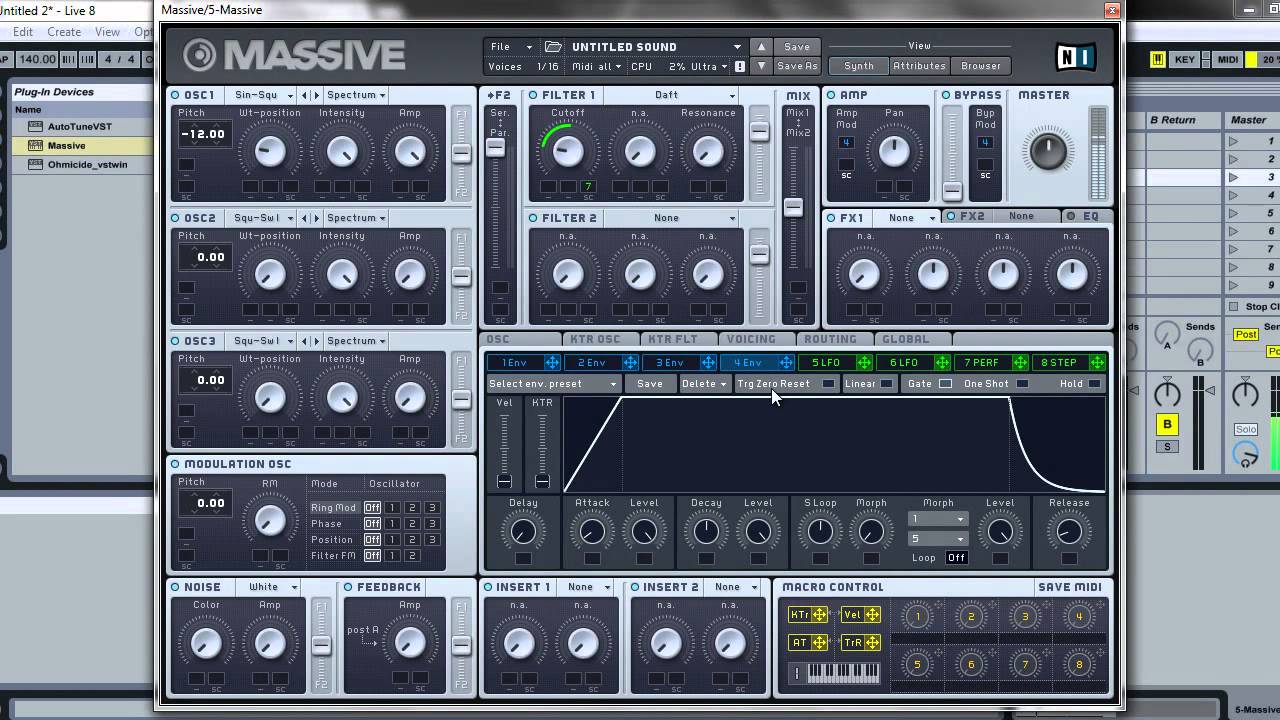Click macro control knob 1
Image resolution: width=1280 pixels, height=720 pixels.
click(917, 617)
